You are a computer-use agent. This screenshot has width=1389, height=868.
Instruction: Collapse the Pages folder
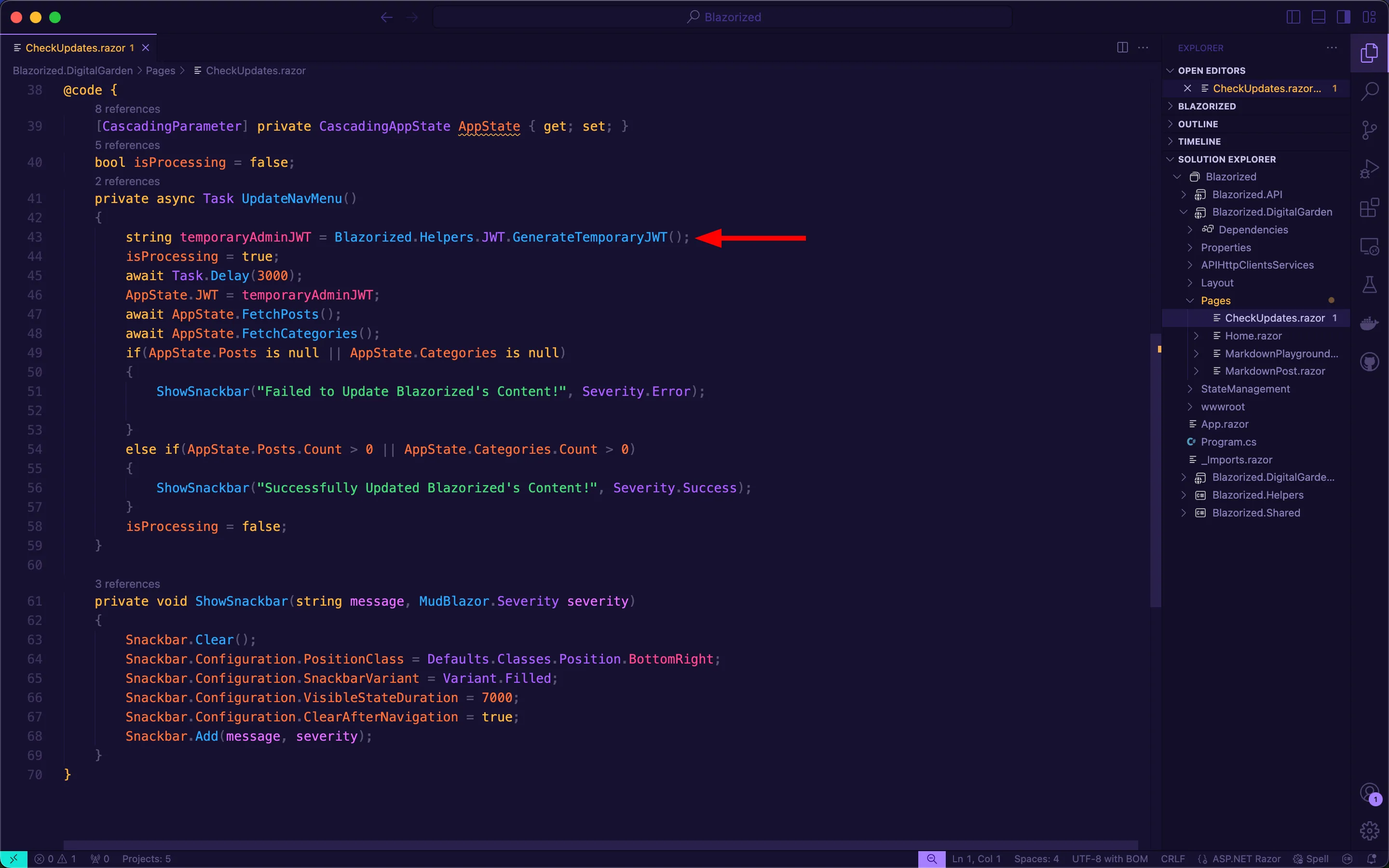coord(1190,300)
